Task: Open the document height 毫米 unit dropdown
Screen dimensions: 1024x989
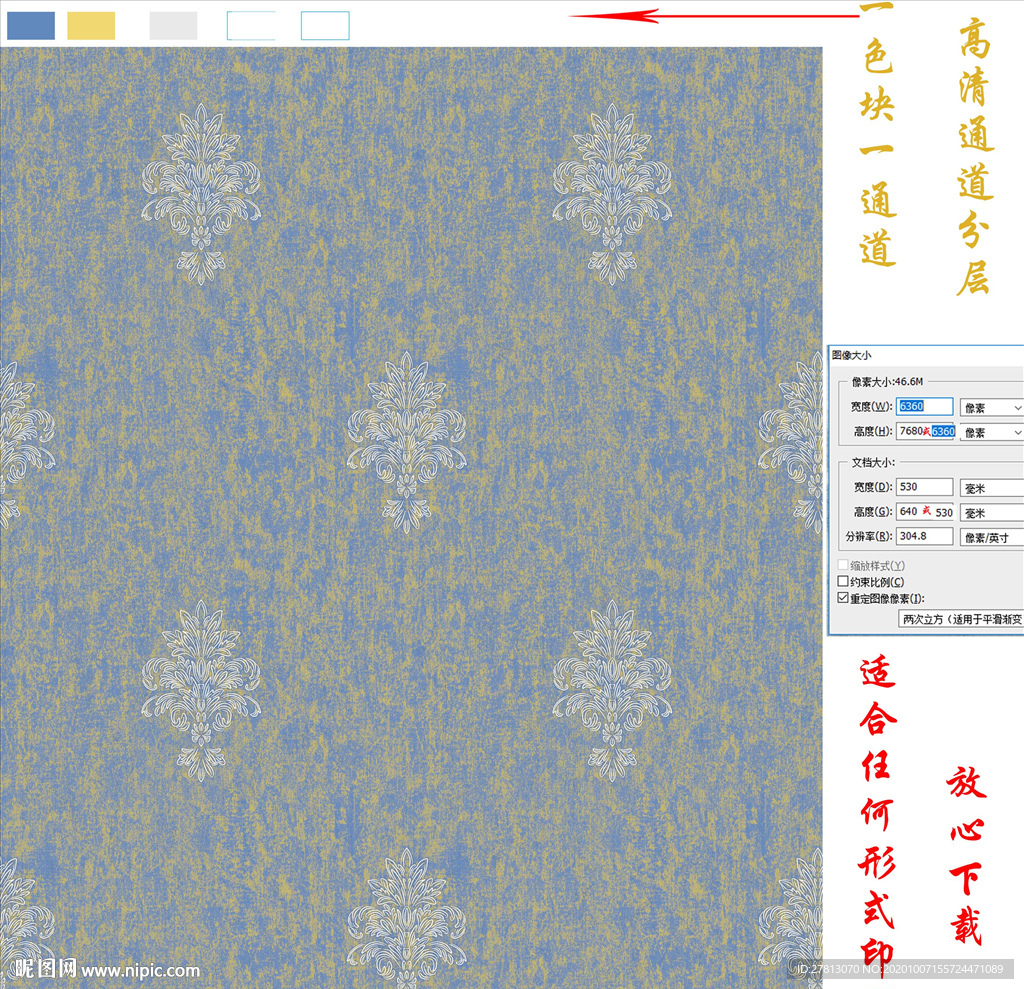Action: (x=991, y=513)
